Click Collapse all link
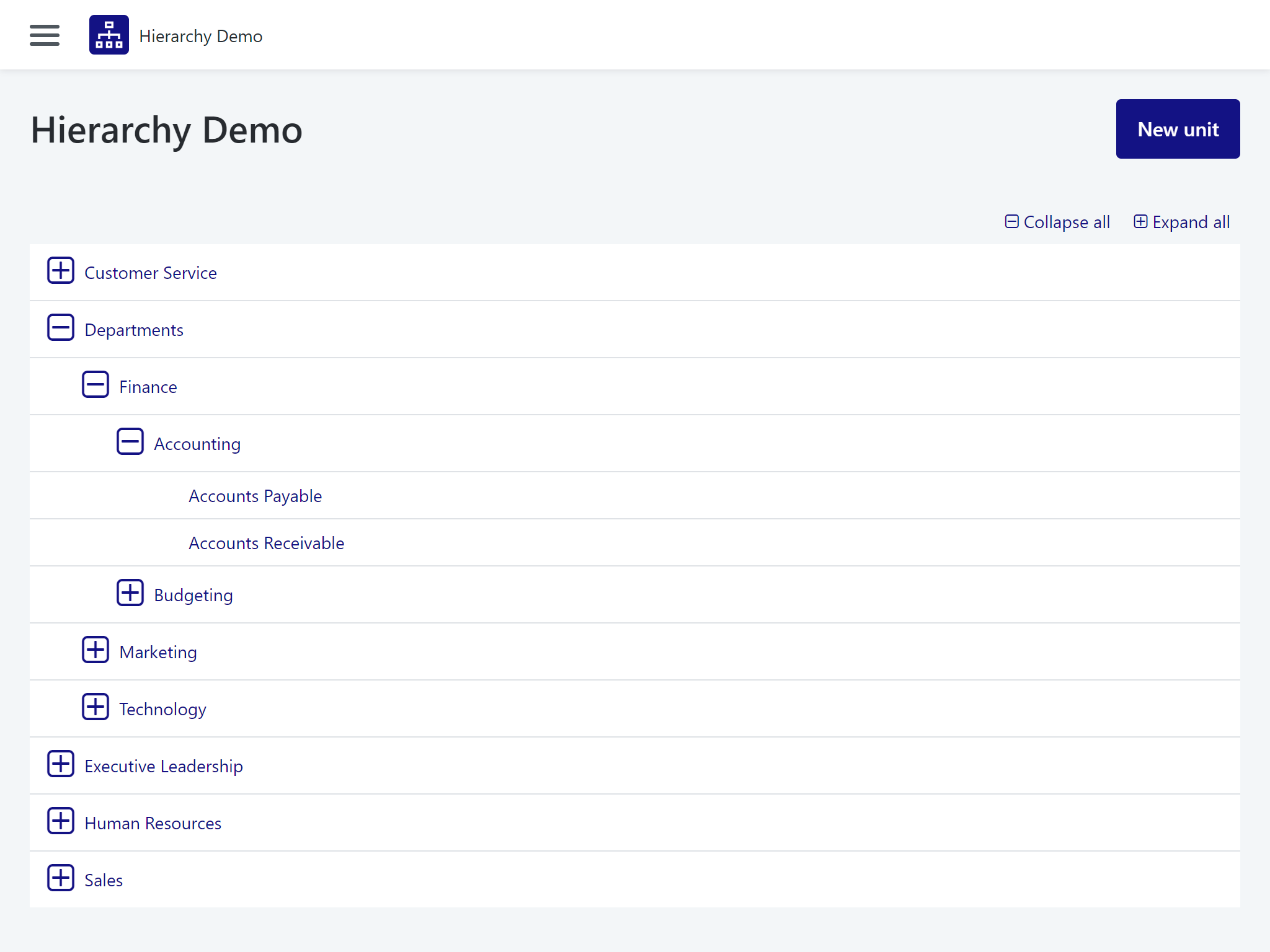 (1058, 222)
